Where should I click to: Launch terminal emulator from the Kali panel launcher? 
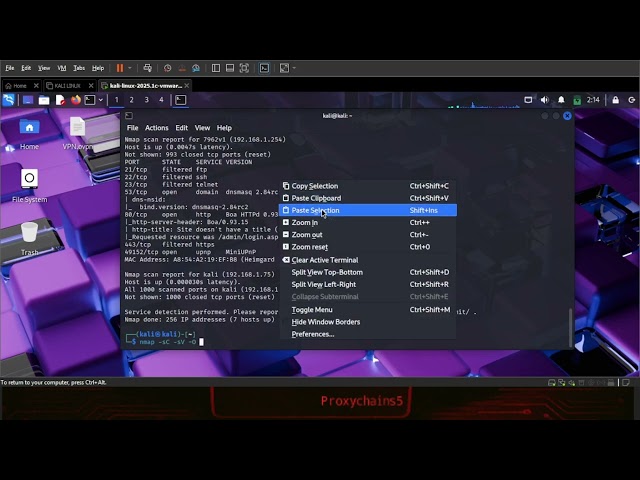point(90,100)
